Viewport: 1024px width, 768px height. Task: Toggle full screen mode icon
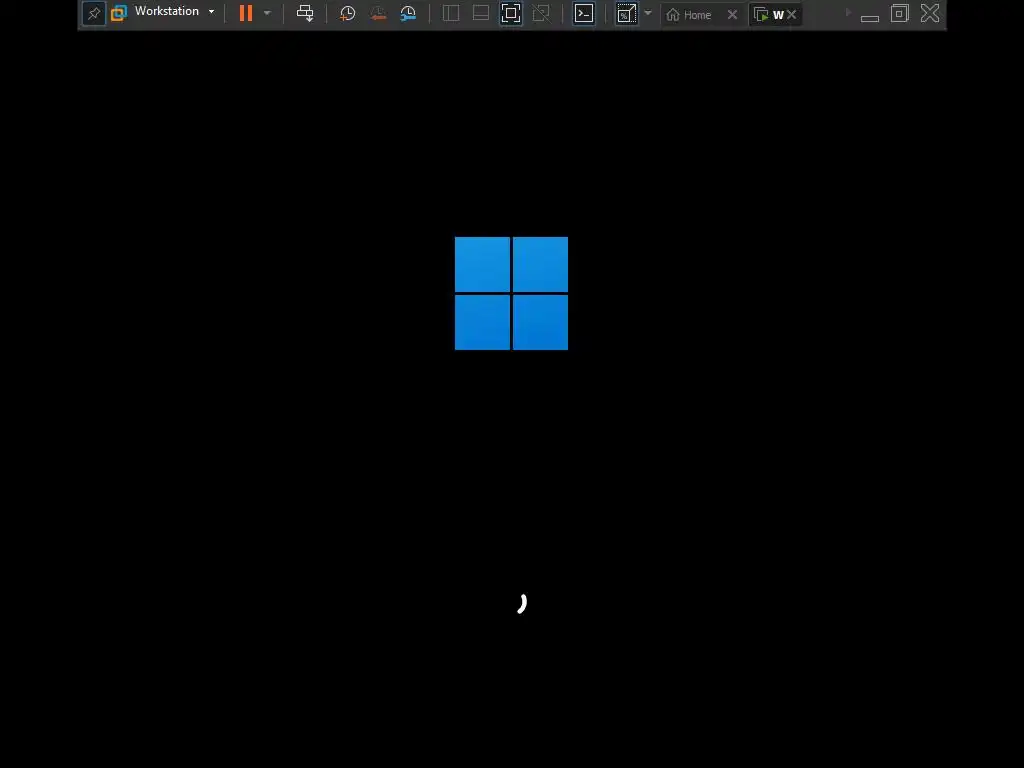point(511,13)
